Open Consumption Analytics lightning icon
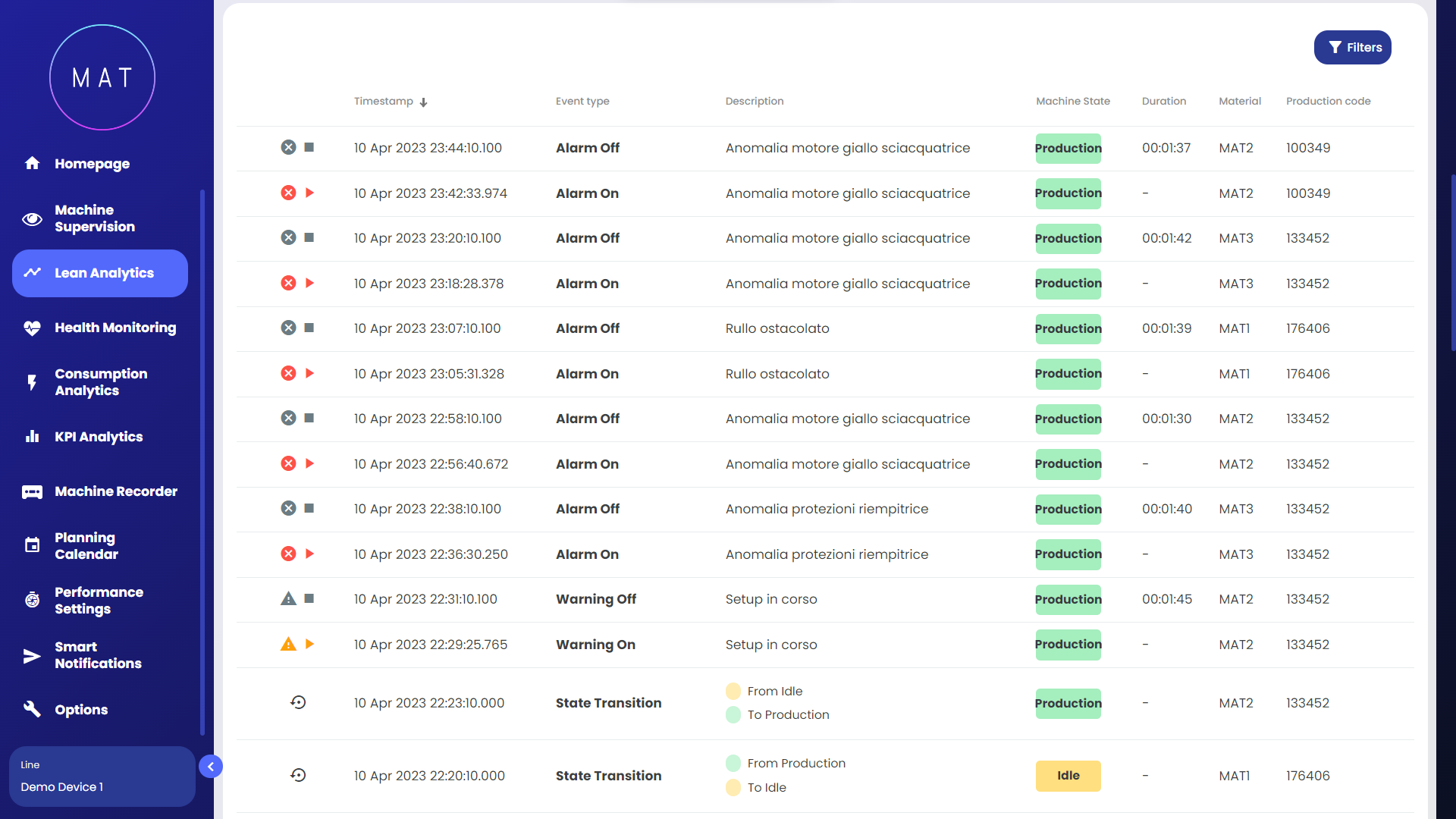 pos(32,382)
